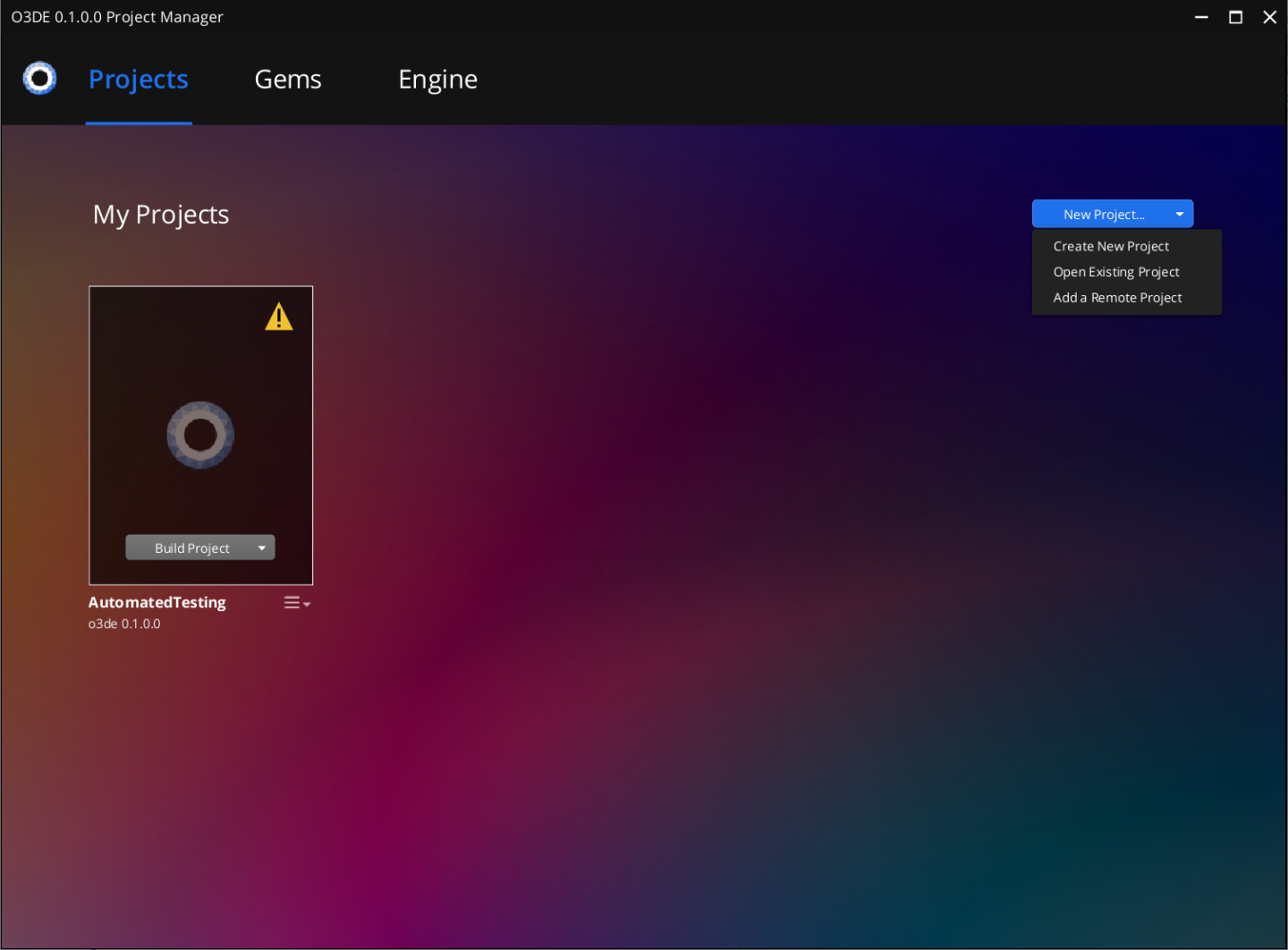Choose Create New Project from the menu
Image resolution: width=1288 pixels, height=950 pixels.
click(x=1111, y=246)
